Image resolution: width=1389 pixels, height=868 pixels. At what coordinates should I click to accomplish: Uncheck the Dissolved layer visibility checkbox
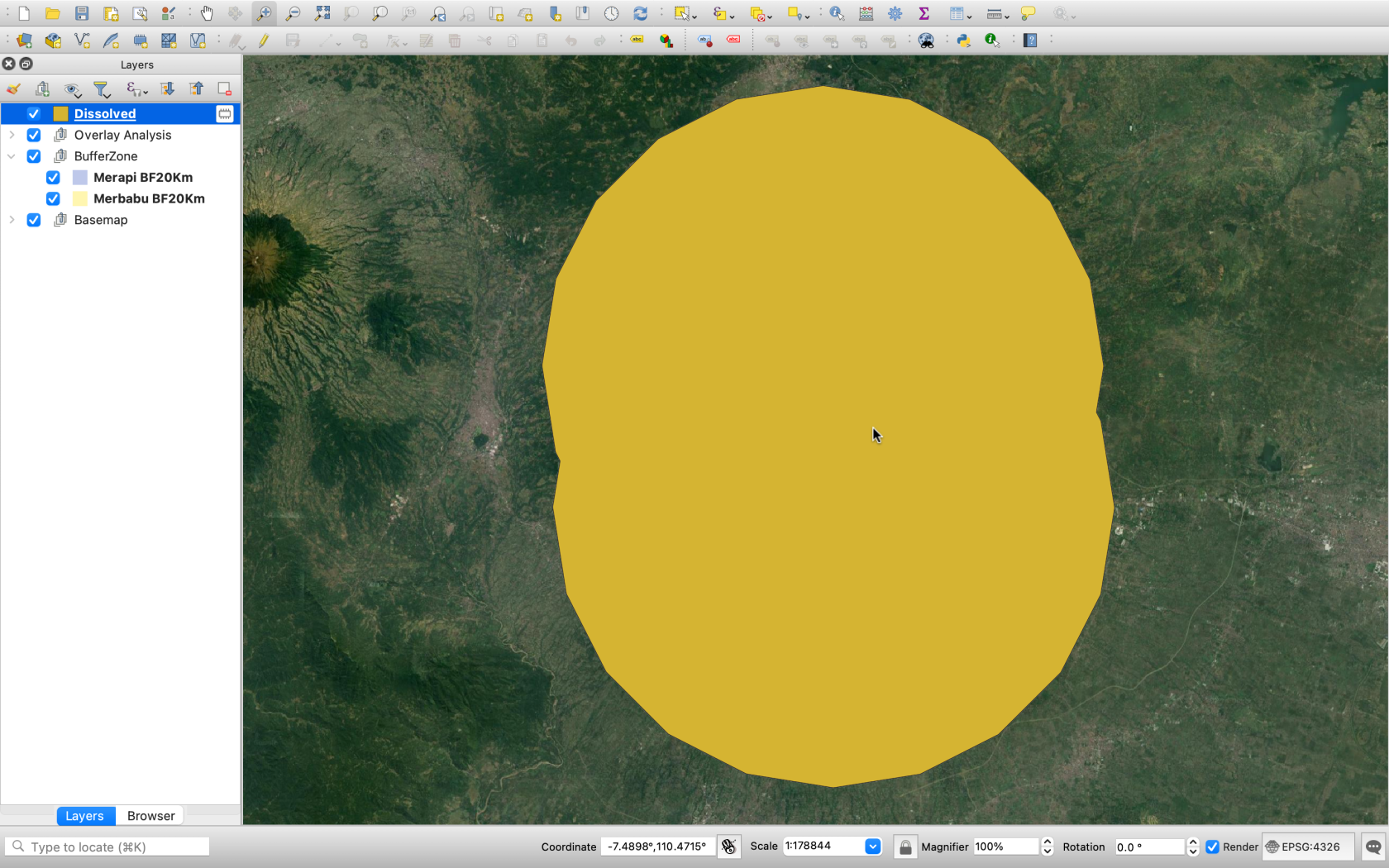point(34,113)
